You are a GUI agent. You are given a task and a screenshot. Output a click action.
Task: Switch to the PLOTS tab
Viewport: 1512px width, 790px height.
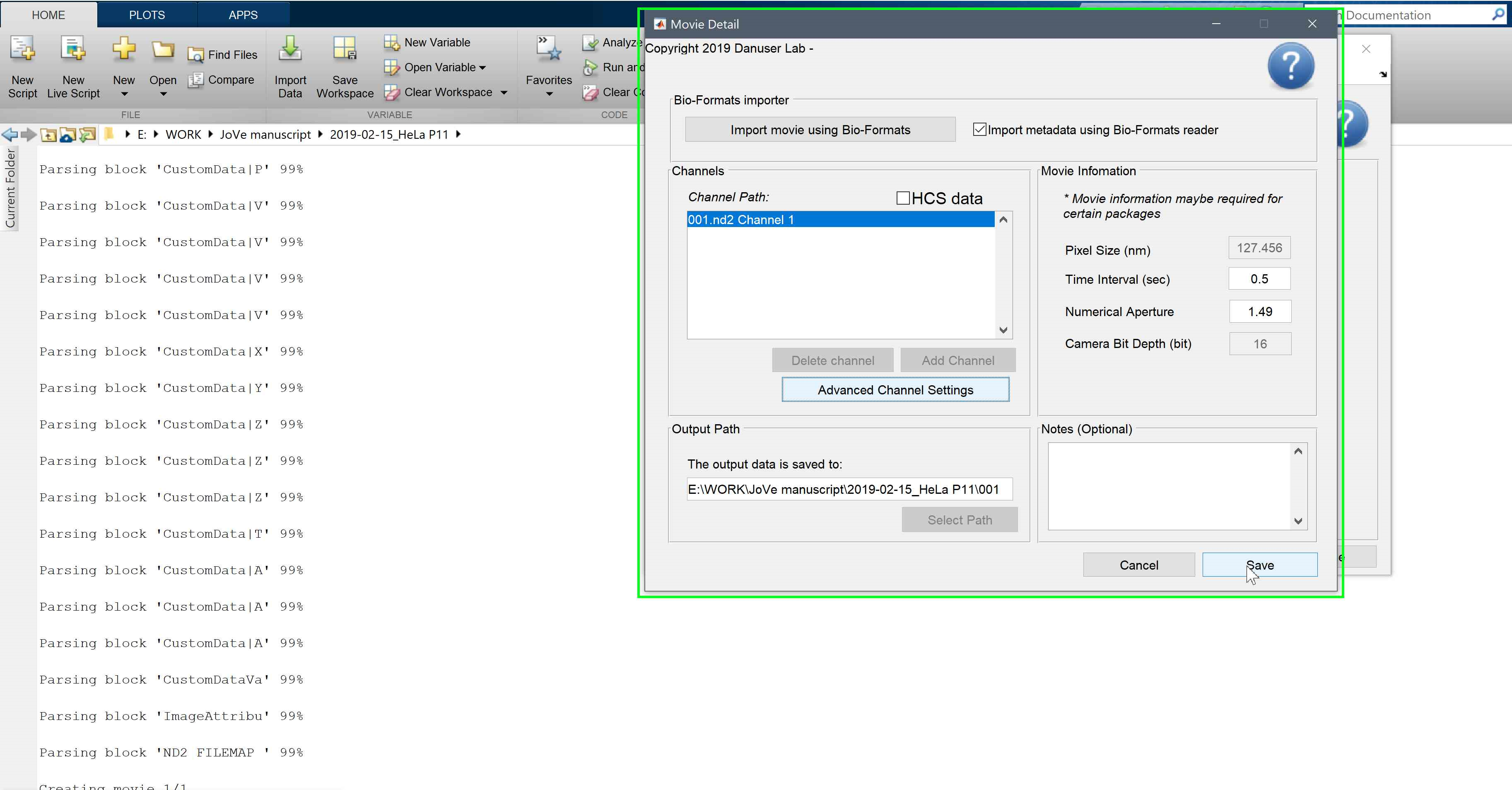(147, 14)
